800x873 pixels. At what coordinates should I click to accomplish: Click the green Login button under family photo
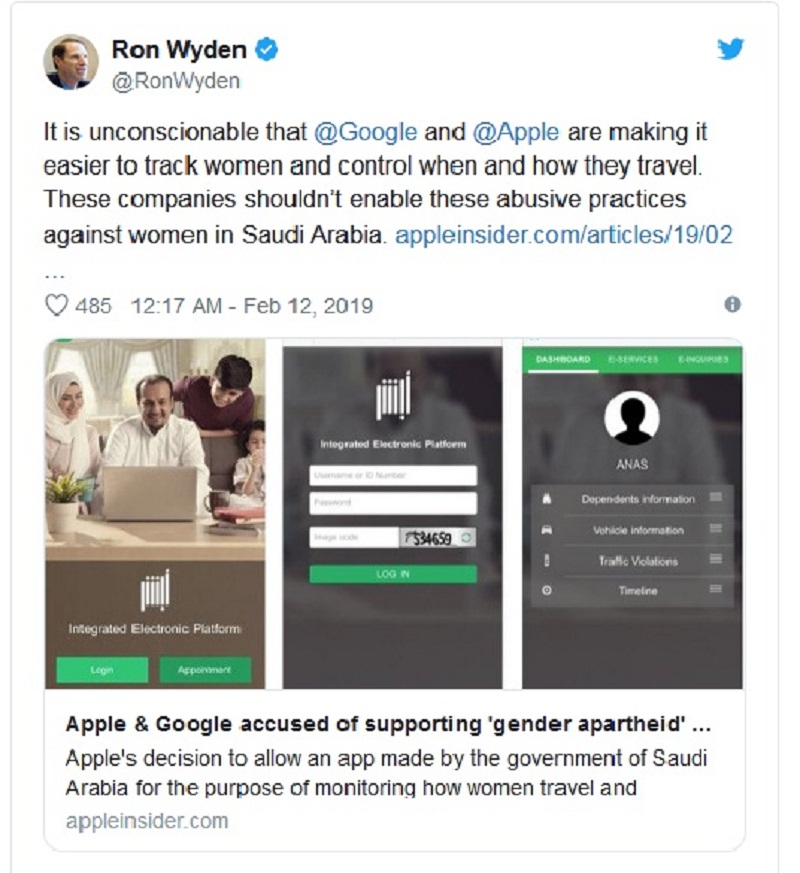coord(102,670)
